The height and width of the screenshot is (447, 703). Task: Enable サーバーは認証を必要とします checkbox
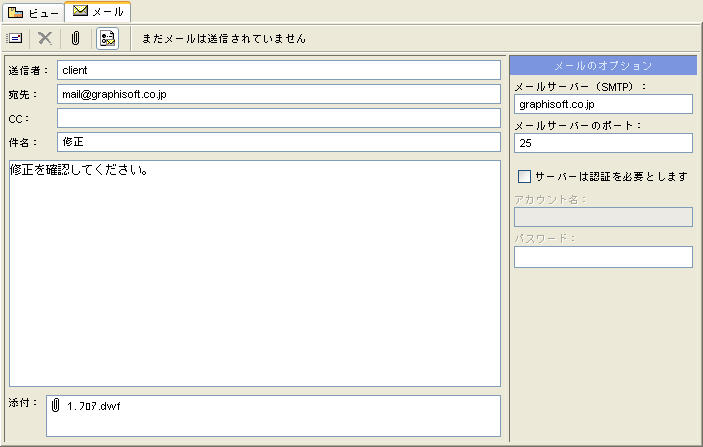click(524, 176)
